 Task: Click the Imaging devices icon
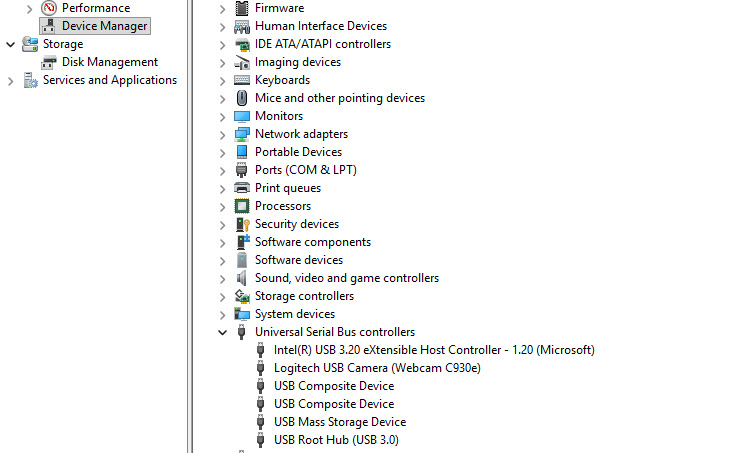click(x=242, y=62)
